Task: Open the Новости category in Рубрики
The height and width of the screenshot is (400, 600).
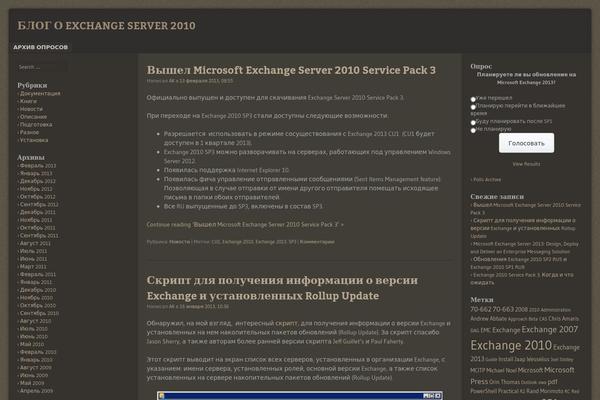Action: click(31, 109)
